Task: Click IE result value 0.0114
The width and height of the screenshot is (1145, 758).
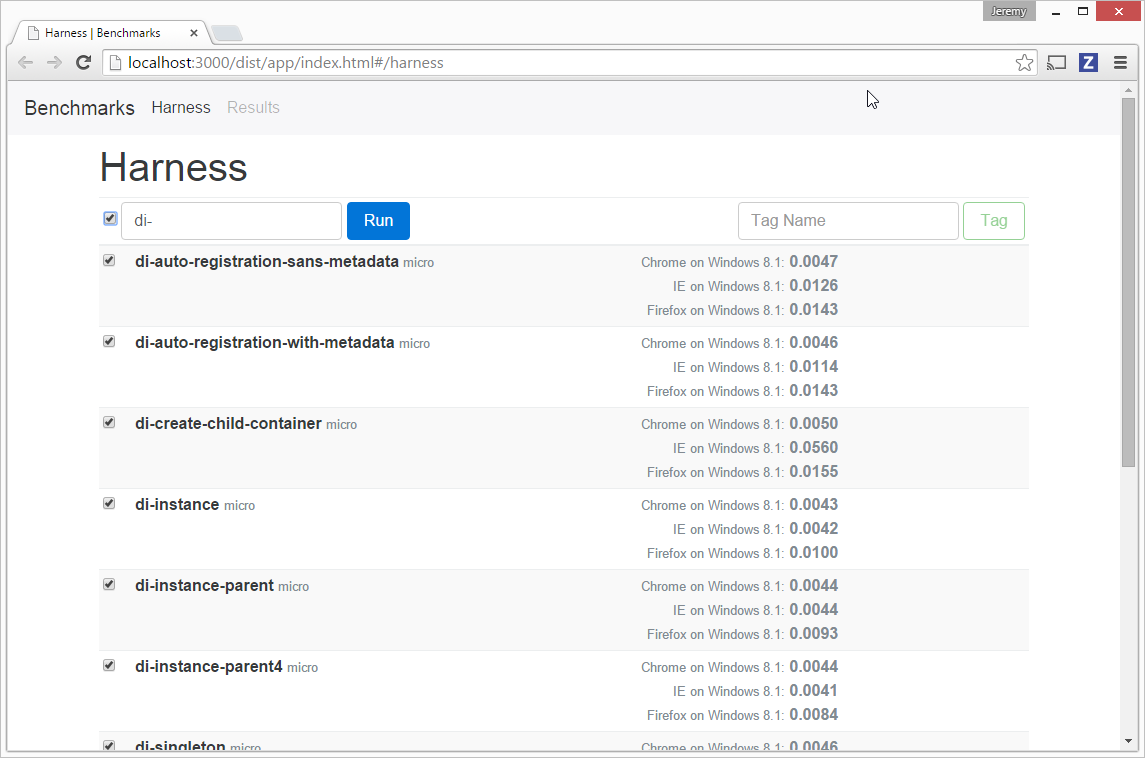Action: pyautogui.click(x=813, y=367)
